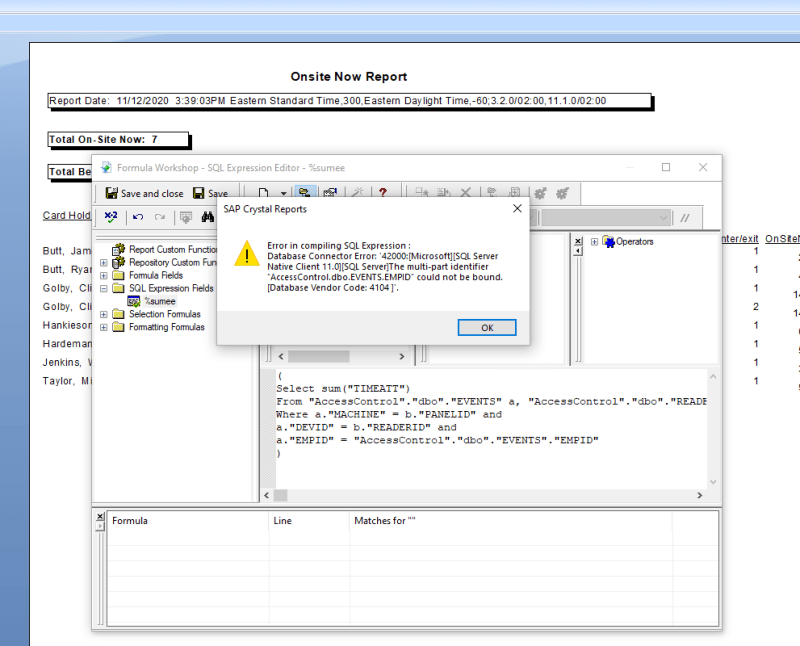Expand the Repository Custom Functions node
The image size is (800, 646).
(x=104, y=263)
